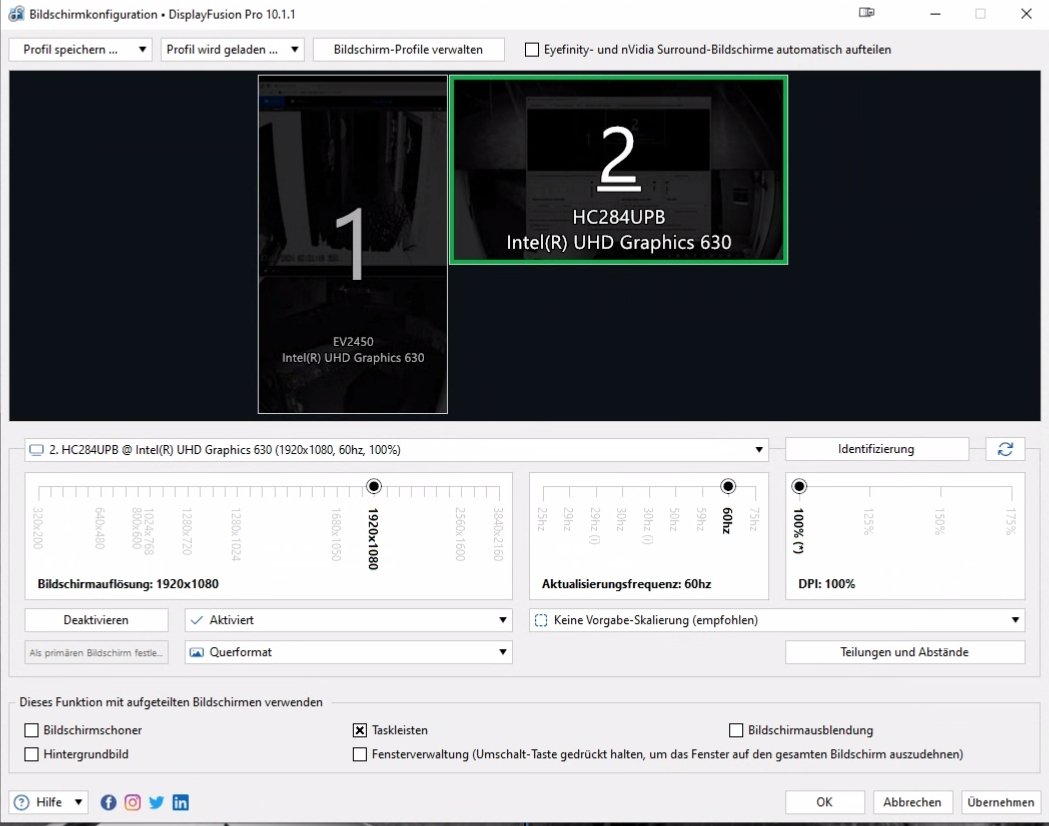The image size is (1049, 826).
Task: Click the Identifizierung button
Action: point(876,449)
